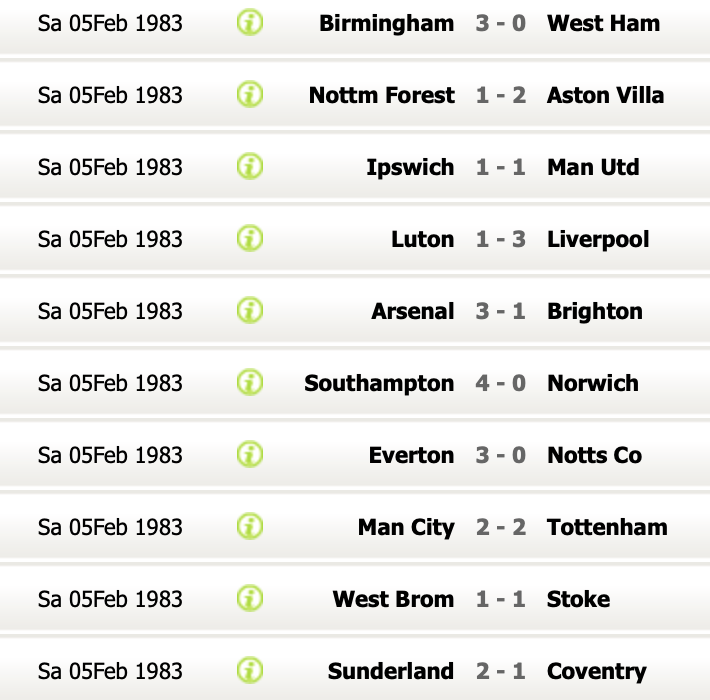The width and height of the screenshot is (710, 700).
Task: Click the Stoke team name
Action: [x=578, y=599]
